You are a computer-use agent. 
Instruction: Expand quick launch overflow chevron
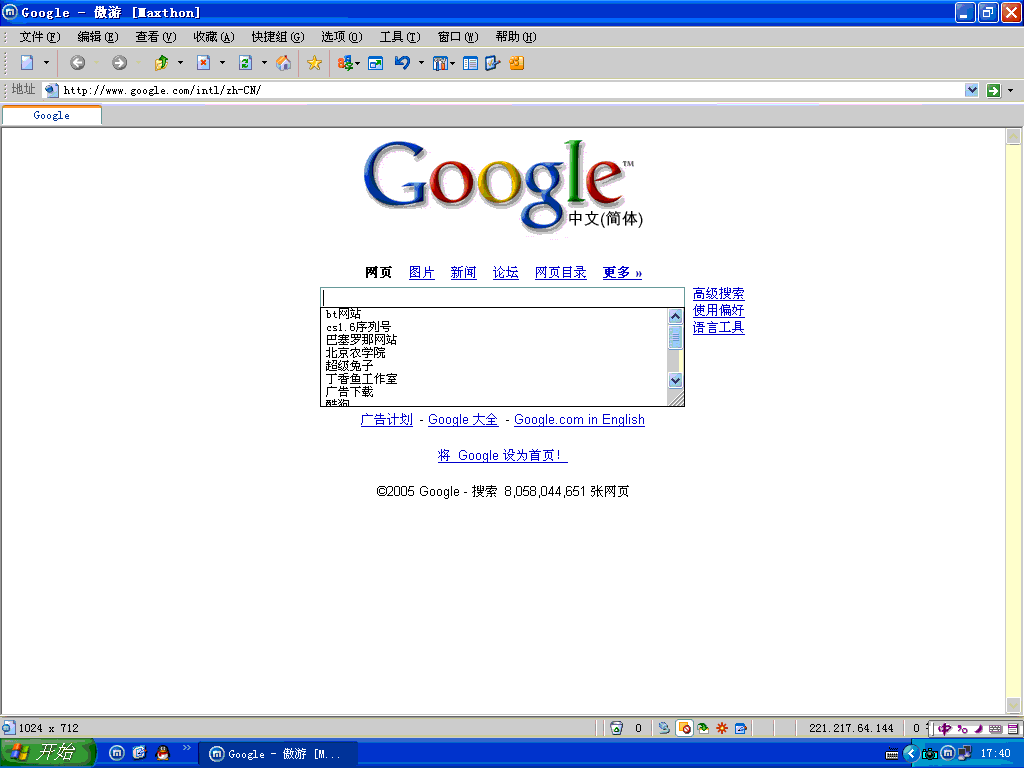pos(187,747)
